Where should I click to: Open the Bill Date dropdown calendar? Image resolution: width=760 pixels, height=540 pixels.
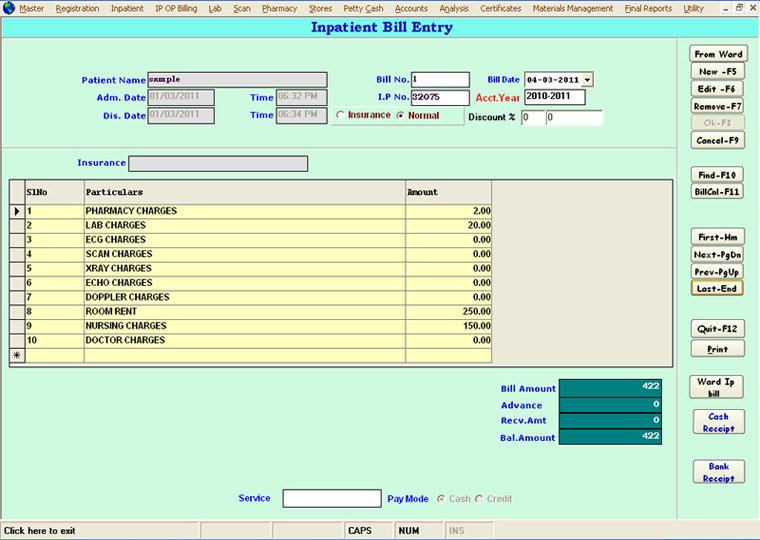tap(586, 80)
